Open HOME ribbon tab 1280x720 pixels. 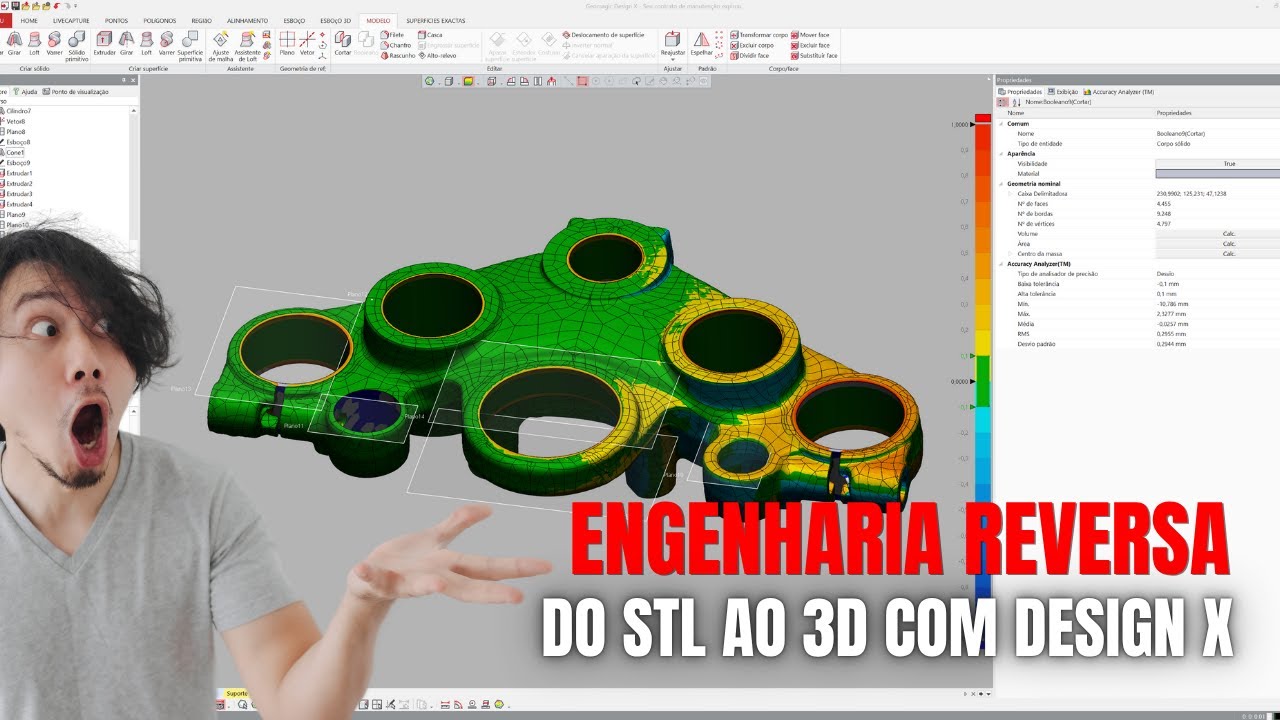(29, 20)
